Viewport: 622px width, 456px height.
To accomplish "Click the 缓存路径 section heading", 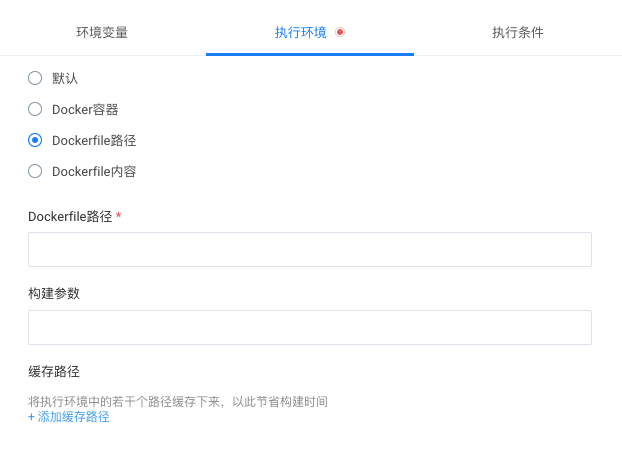I will click(x=54, y=371).
